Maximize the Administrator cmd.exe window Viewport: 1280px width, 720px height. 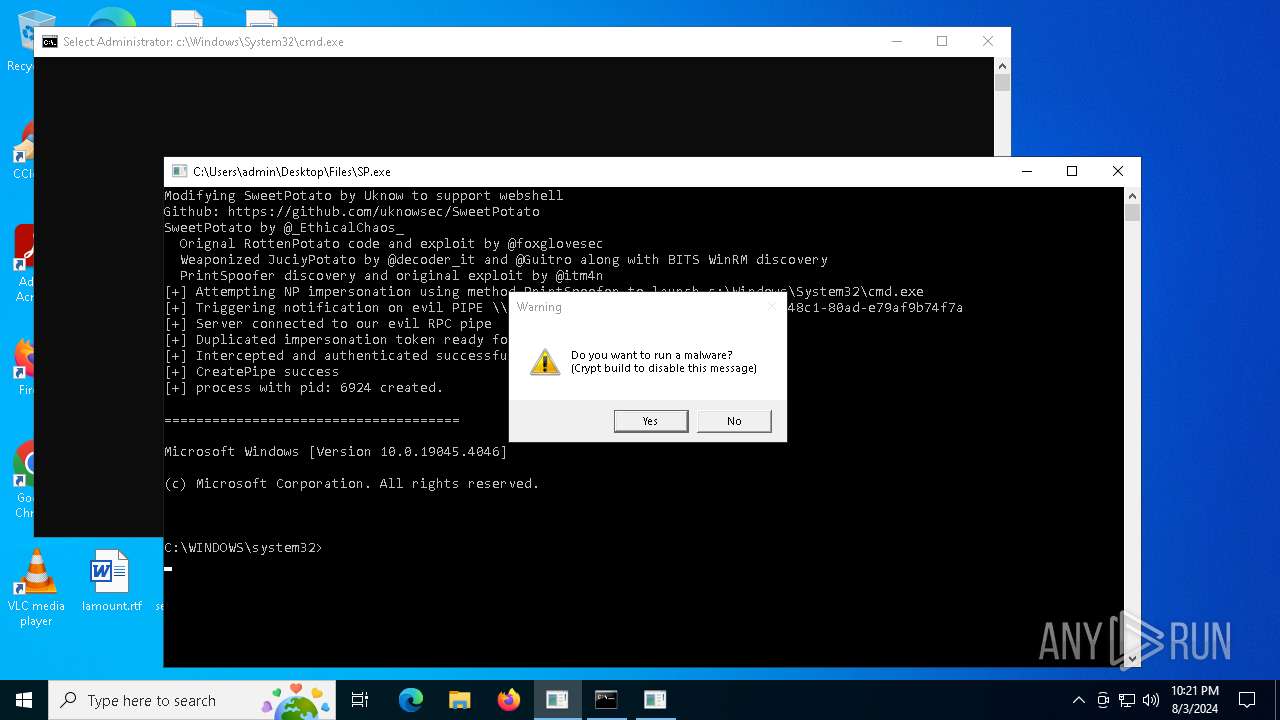click(942, 42)
